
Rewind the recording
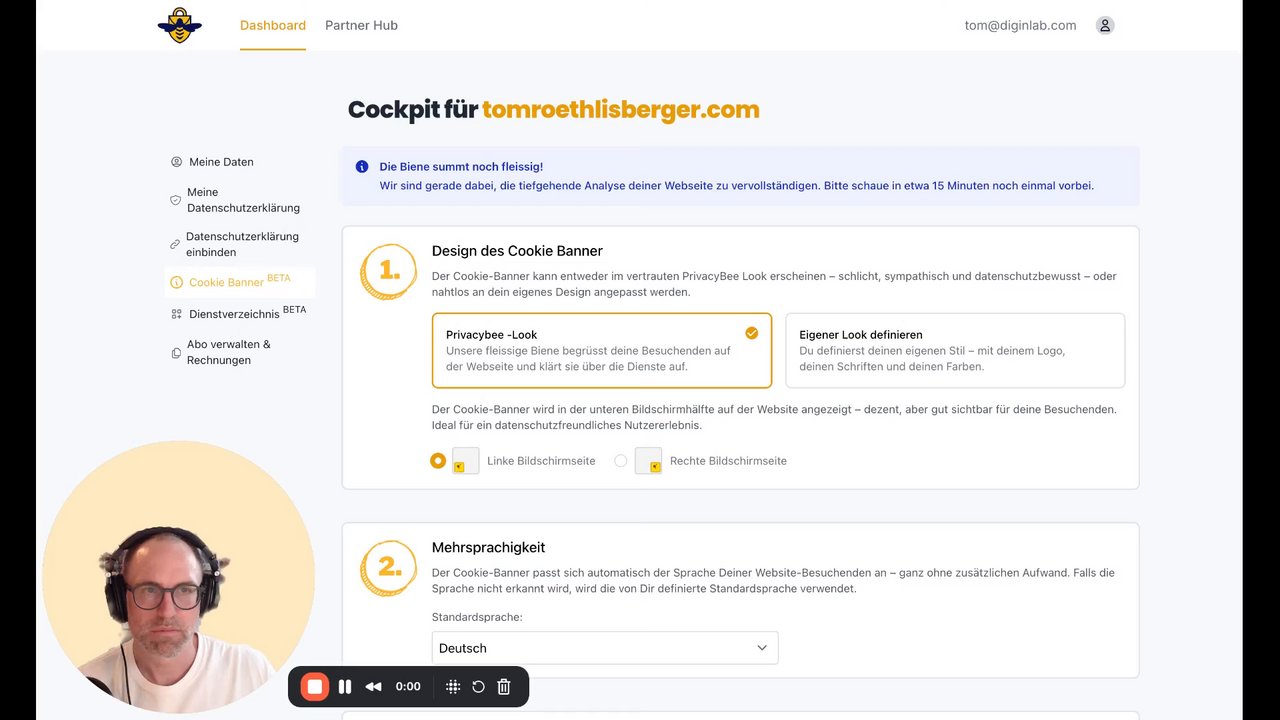[x=373, y=687]
